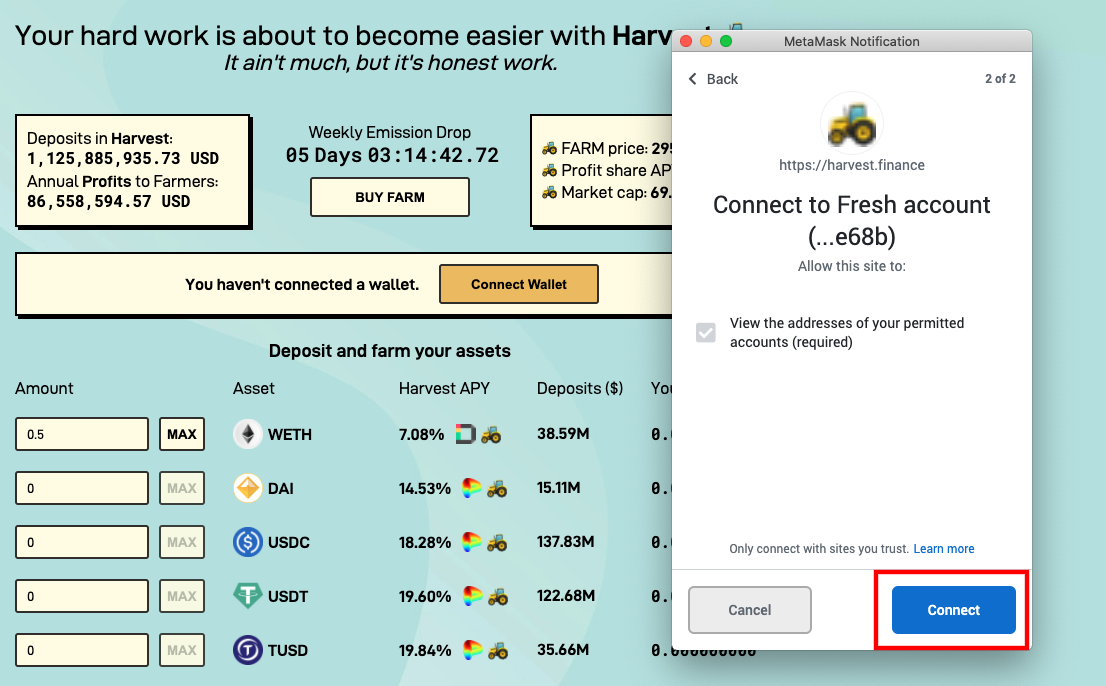This screenshot has width=1106, height=686.
Task: Click the 86,558,594.57 USD annual profits
Action: click(x=109, y=202)
